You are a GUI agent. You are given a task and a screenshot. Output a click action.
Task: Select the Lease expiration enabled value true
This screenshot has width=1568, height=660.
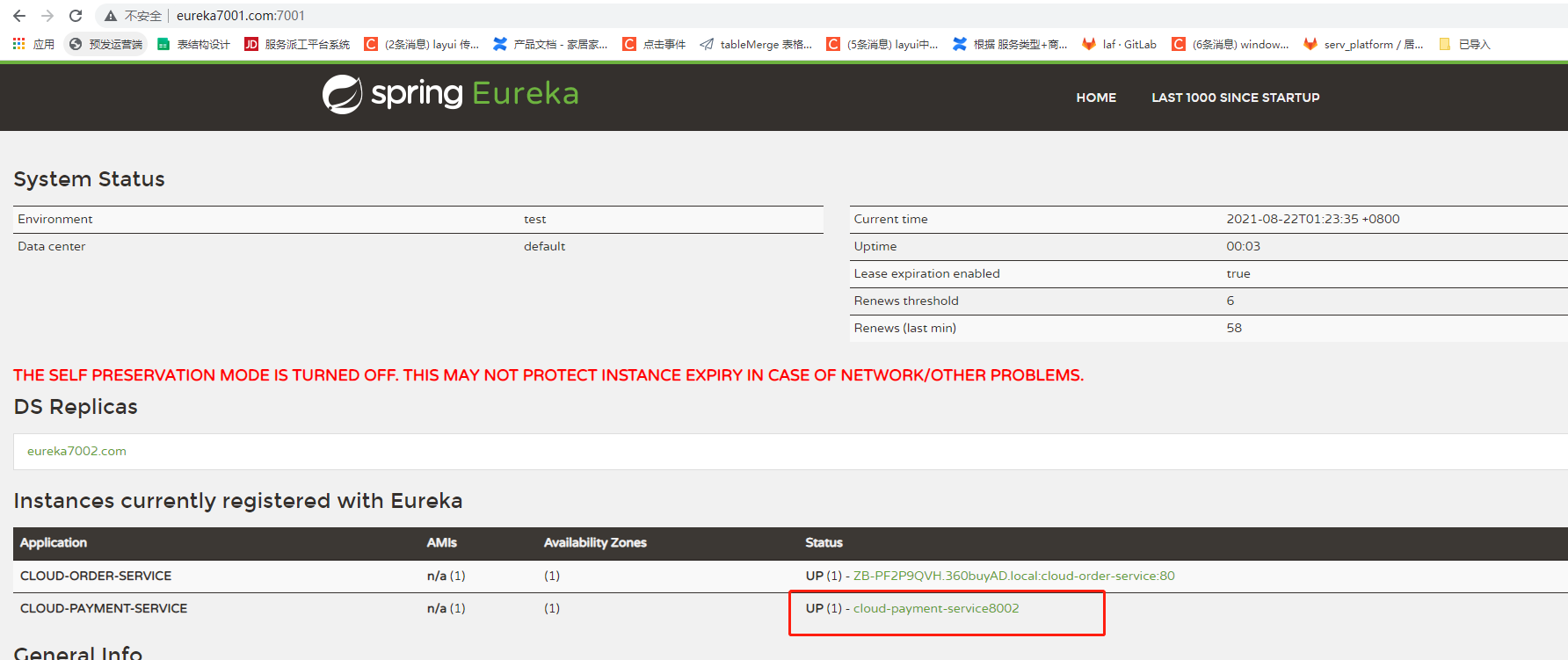pyautogui.click(x=1238, y=273)
